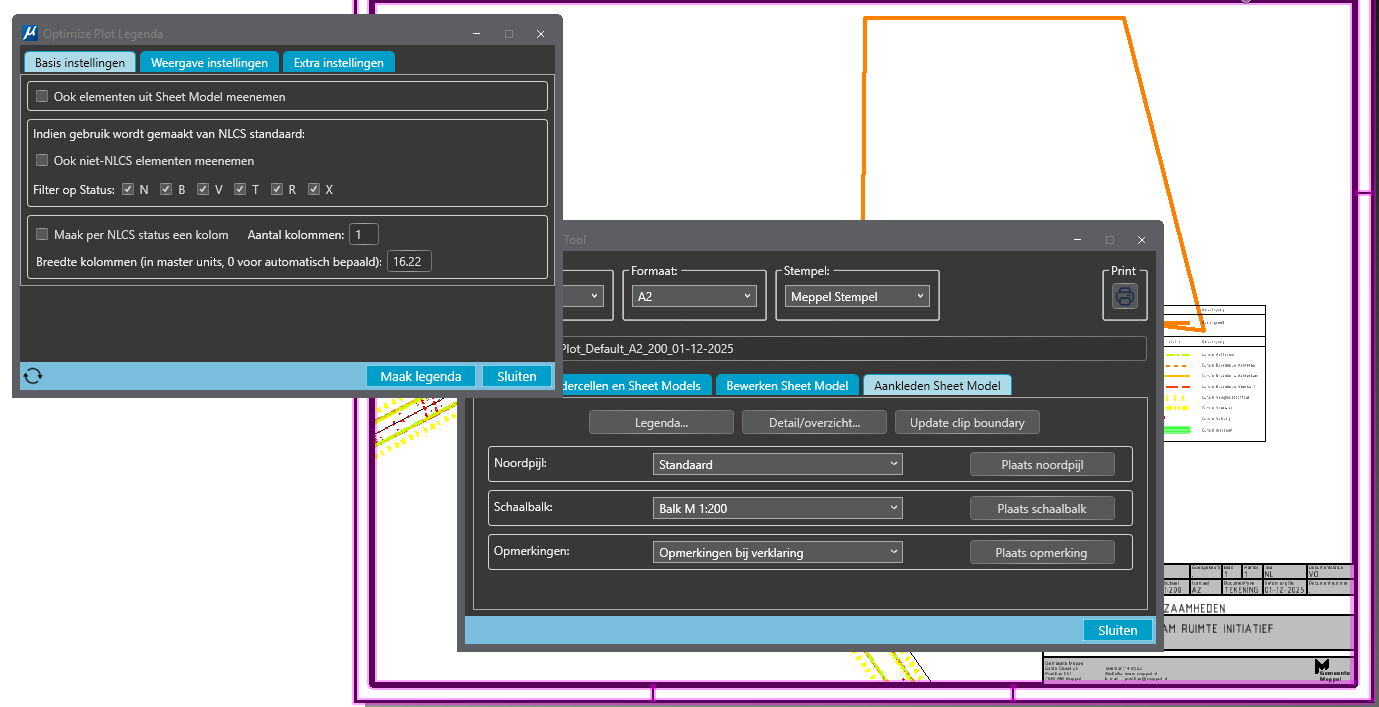Switch to Aankleden Sheet Model tab
1379x707 pixels.
coord(937,385)
